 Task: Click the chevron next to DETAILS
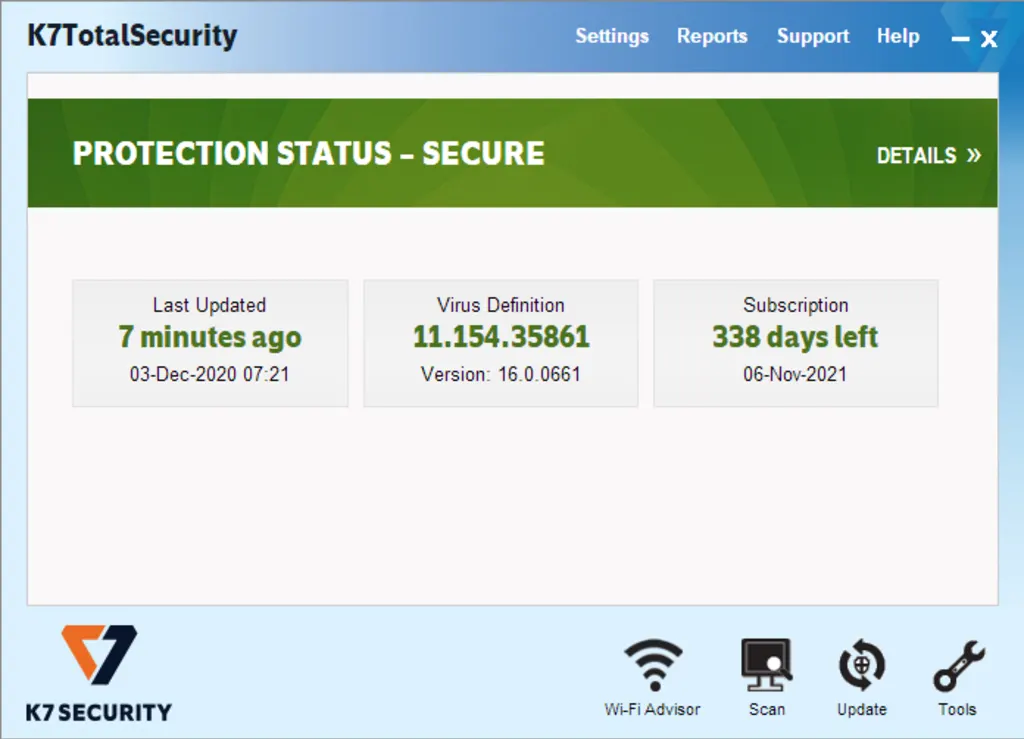click(974, 156)
